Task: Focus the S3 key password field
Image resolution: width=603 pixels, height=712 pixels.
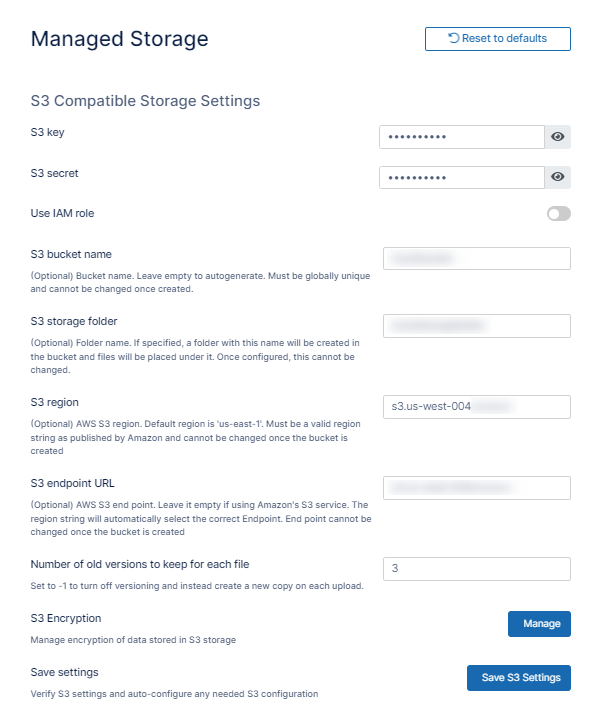Action: 461,137
